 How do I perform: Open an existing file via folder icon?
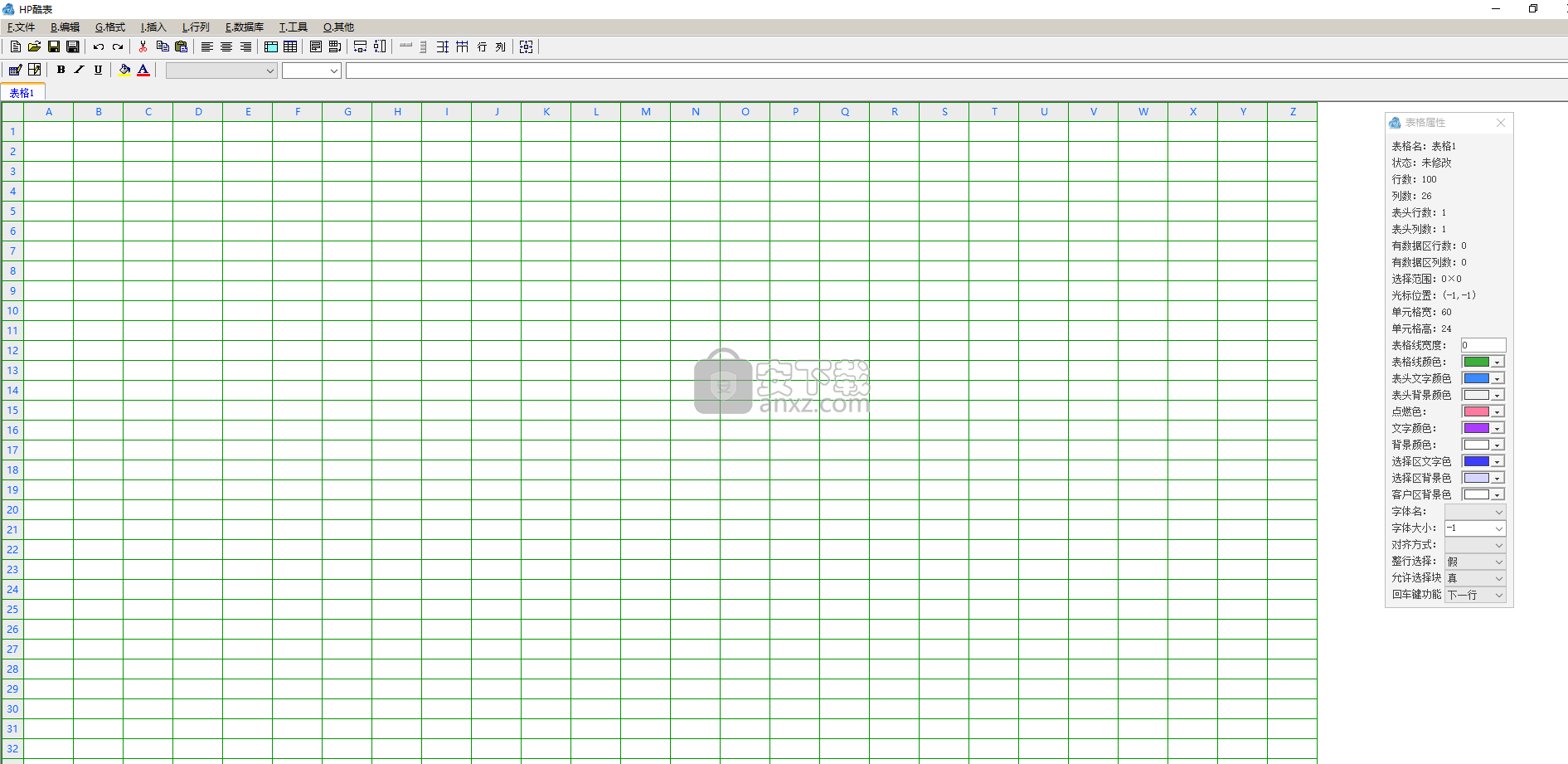tap(34, 47)
